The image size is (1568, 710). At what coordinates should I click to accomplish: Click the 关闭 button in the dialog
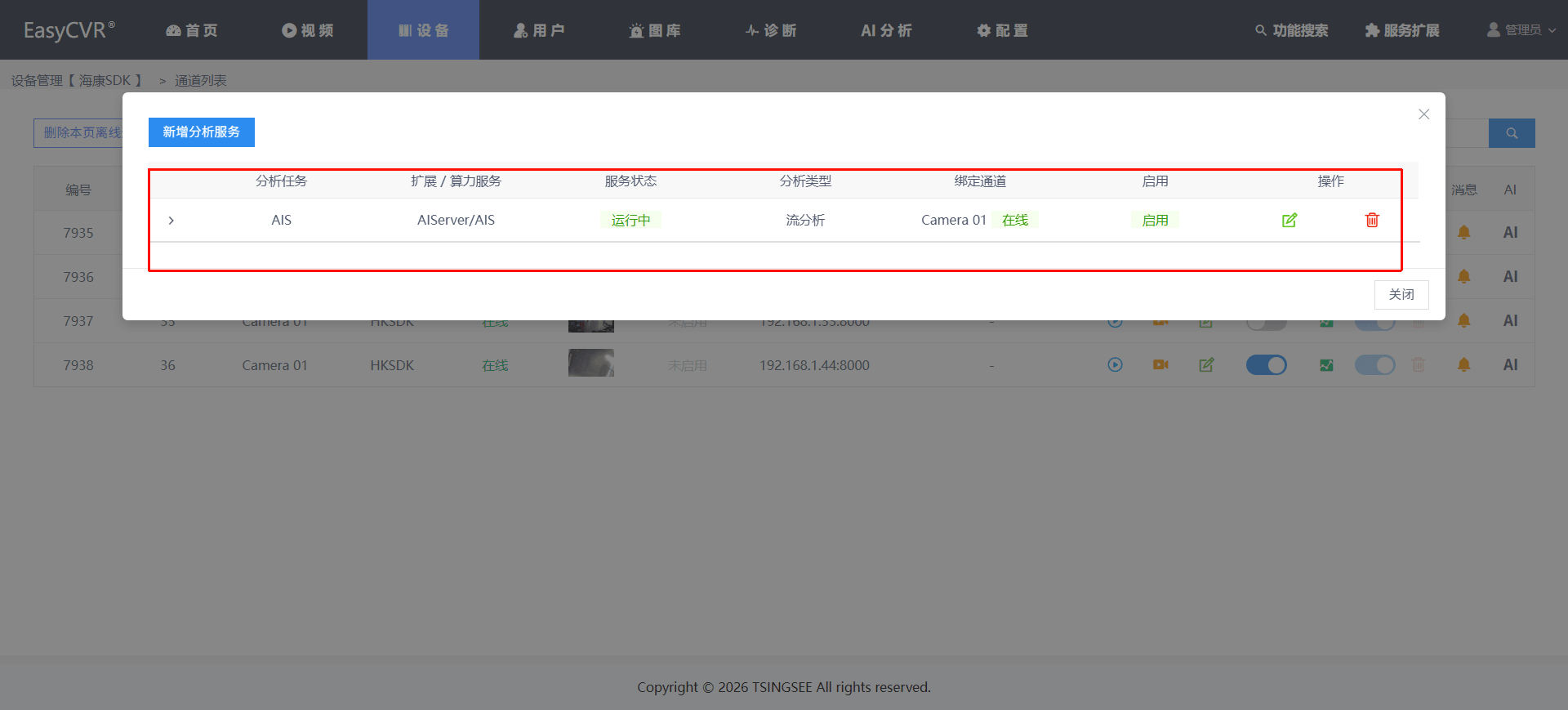pyautogui.click(x=1401, y=294)
